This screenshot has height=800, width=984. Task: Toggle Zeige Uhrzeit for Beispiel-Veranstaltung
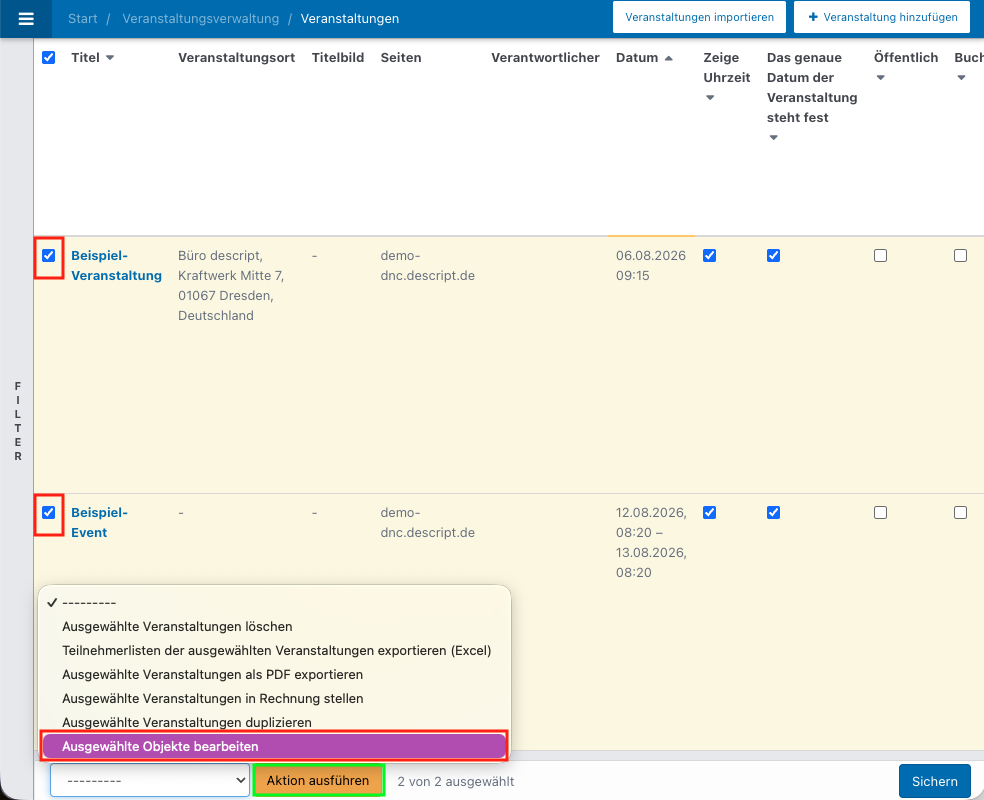click(709, 255)
